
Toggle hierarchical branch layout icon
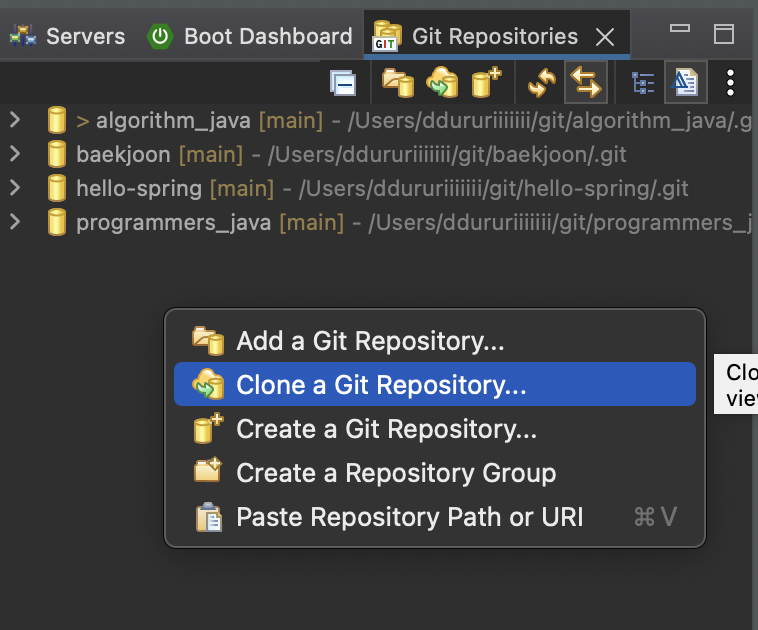point(643,83)
